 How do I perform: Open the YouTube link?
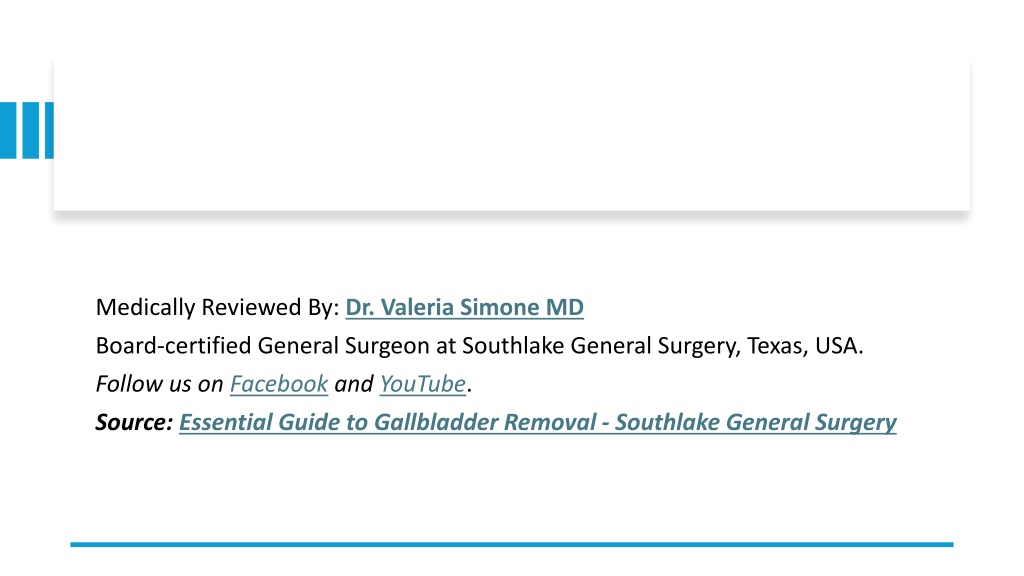click(423, 384)
